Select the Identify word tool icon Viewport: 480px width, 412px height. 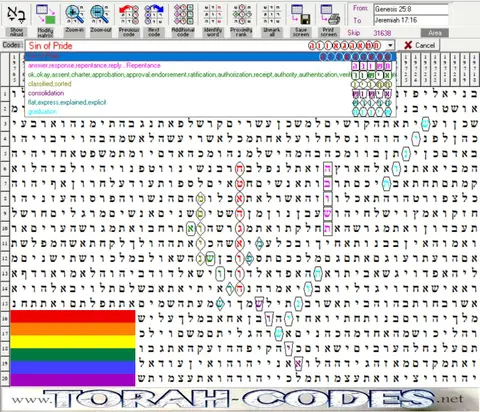tap(213, 15)
